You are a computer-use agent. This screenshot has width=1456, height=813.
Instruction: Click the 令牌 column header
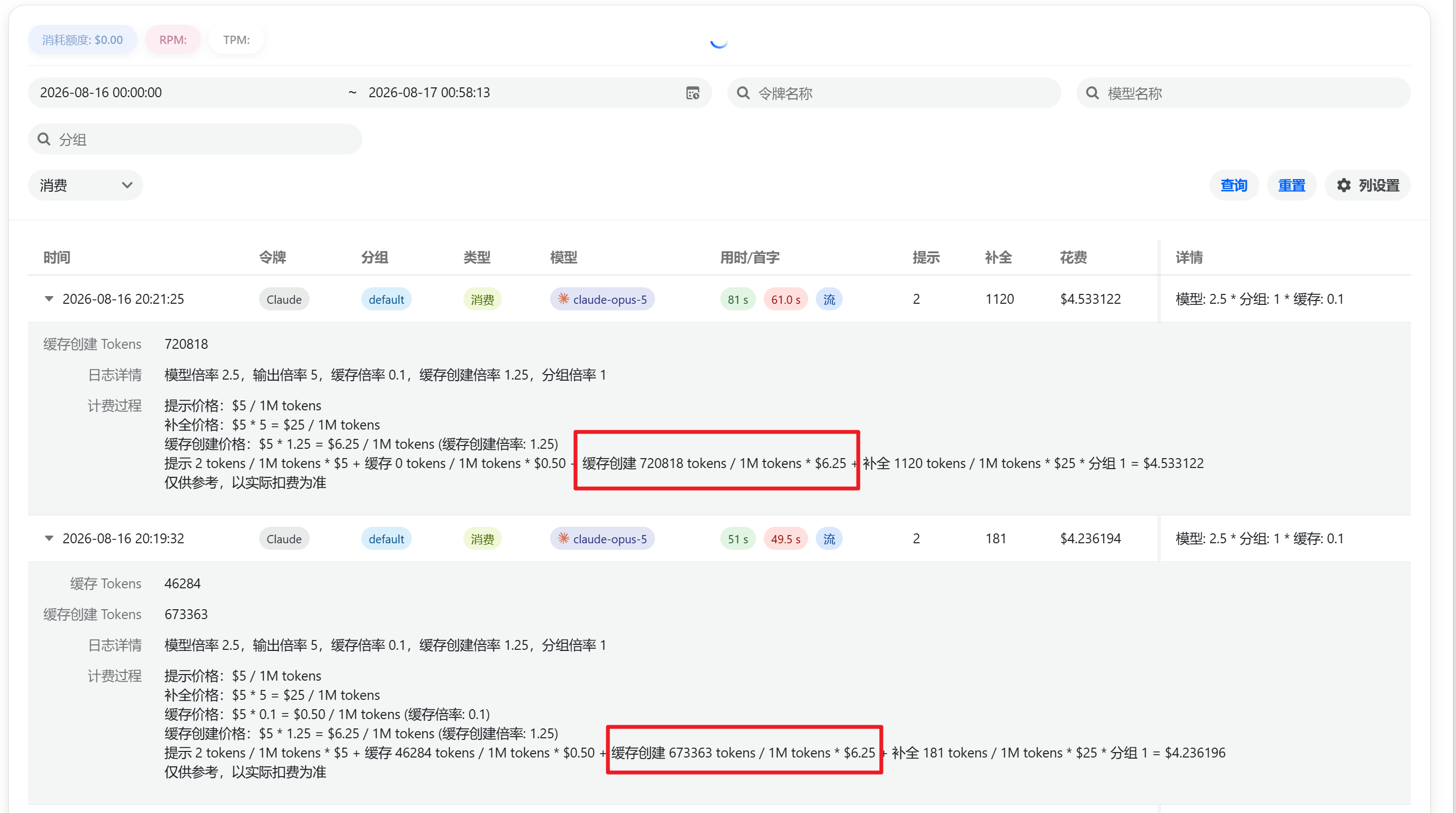point(272,257)
